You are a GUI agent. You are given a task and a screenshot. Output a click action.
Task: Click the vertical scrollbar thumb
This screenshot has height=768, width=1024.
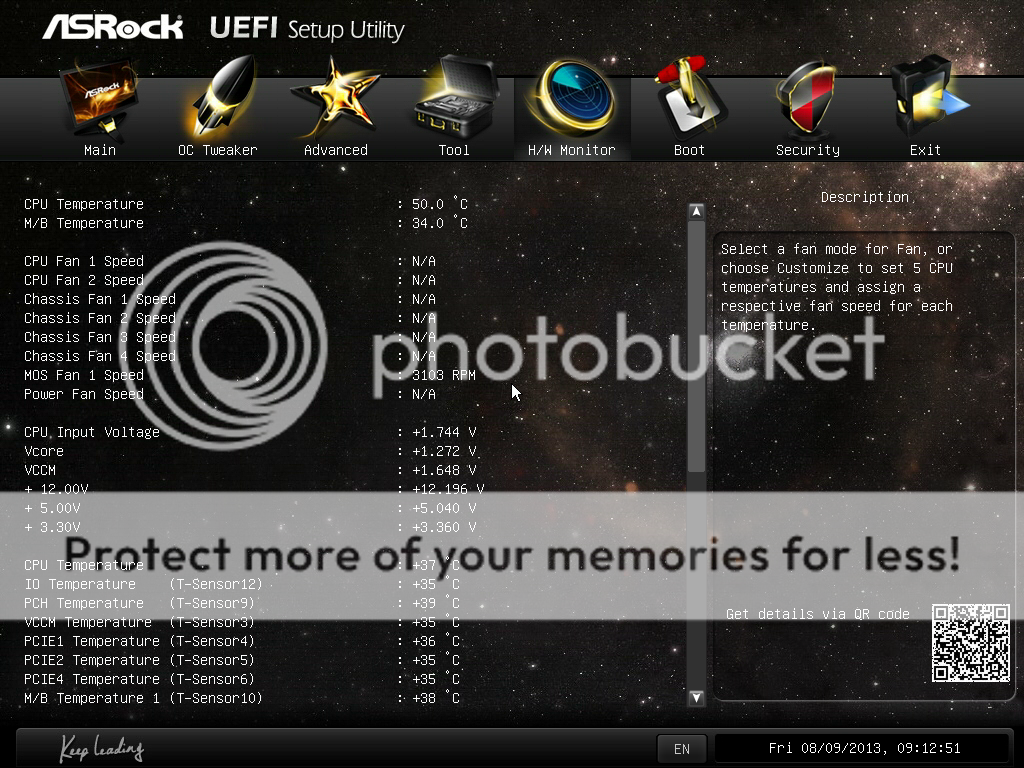(696, 346)
